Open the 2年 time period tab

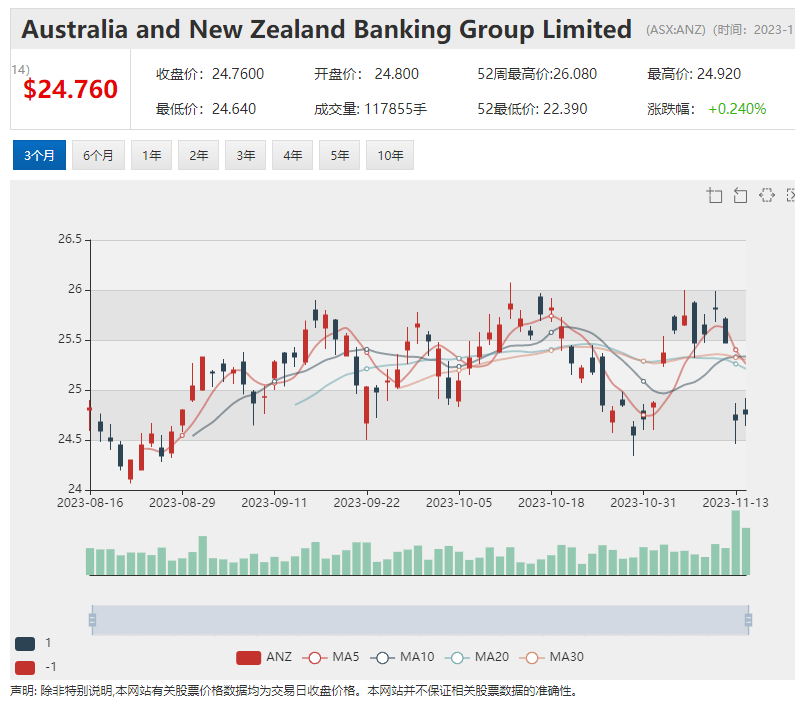coord(199,155)
